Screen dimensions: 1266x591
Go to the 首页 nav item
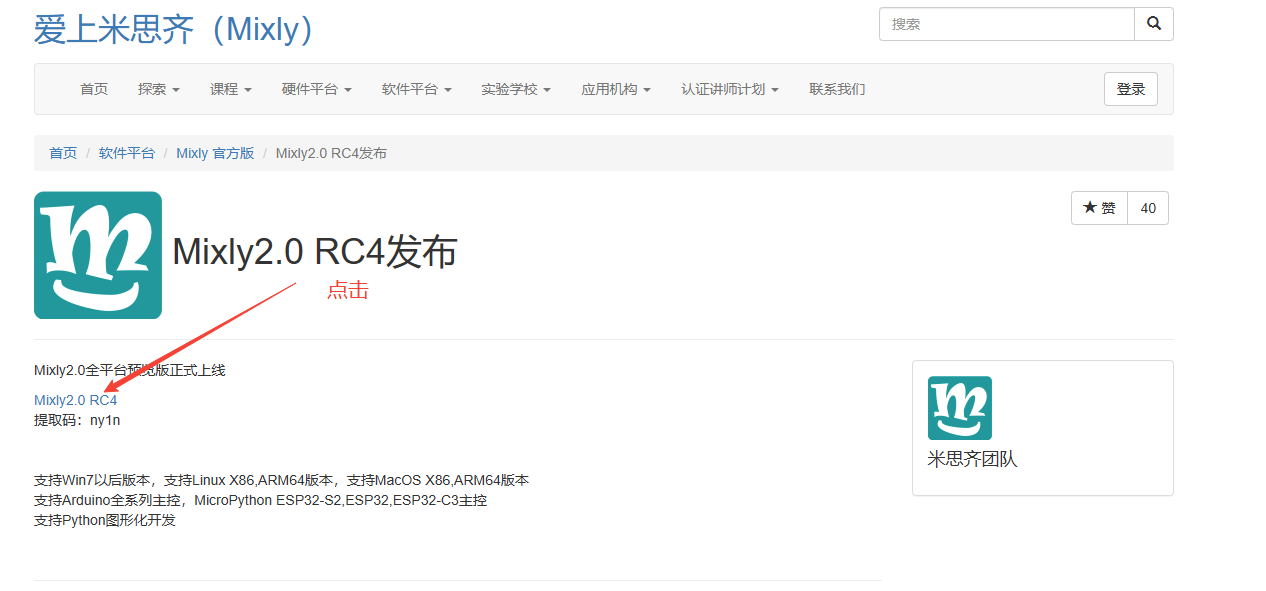94,89
